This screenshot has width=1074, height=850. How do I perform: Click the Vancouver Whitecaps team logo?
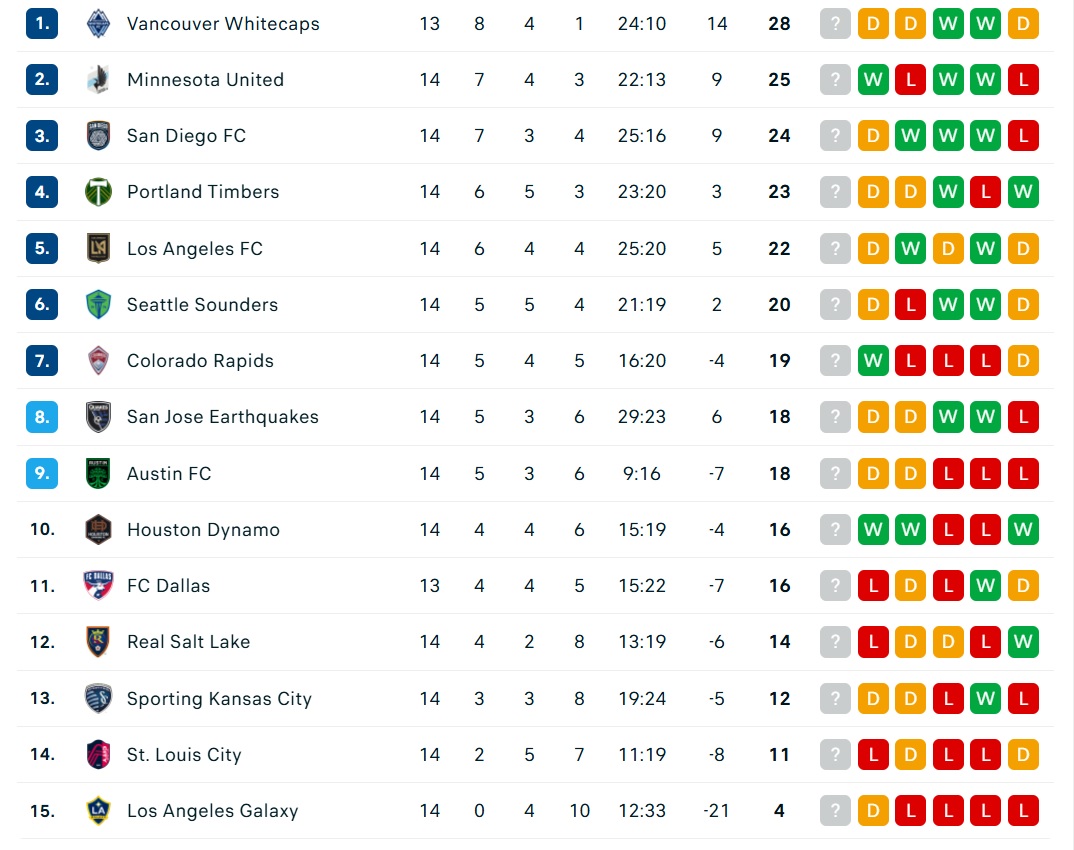coord(99,24)
